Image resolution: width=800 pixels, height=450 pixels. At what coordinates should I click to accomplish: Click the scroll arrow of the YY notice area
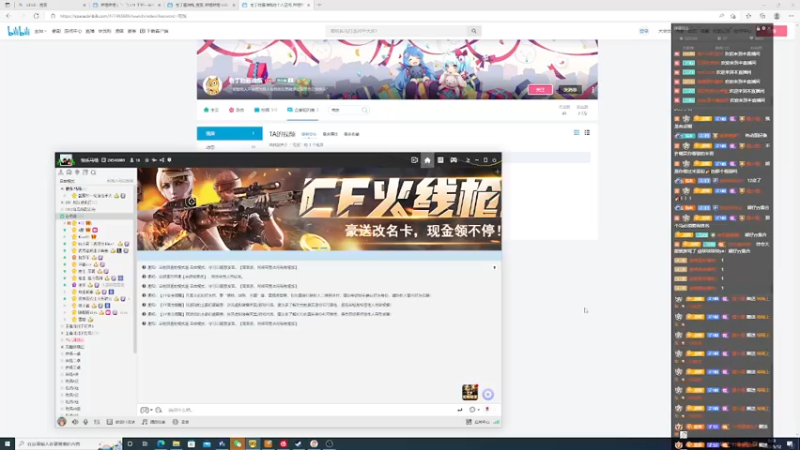point(494,267)
